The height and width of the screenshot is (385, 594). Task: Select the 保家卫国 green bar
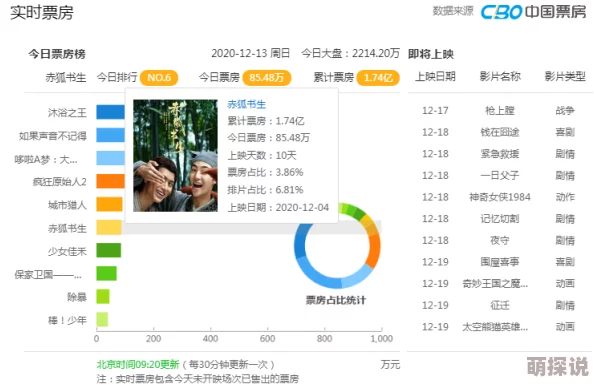(106, 274)
